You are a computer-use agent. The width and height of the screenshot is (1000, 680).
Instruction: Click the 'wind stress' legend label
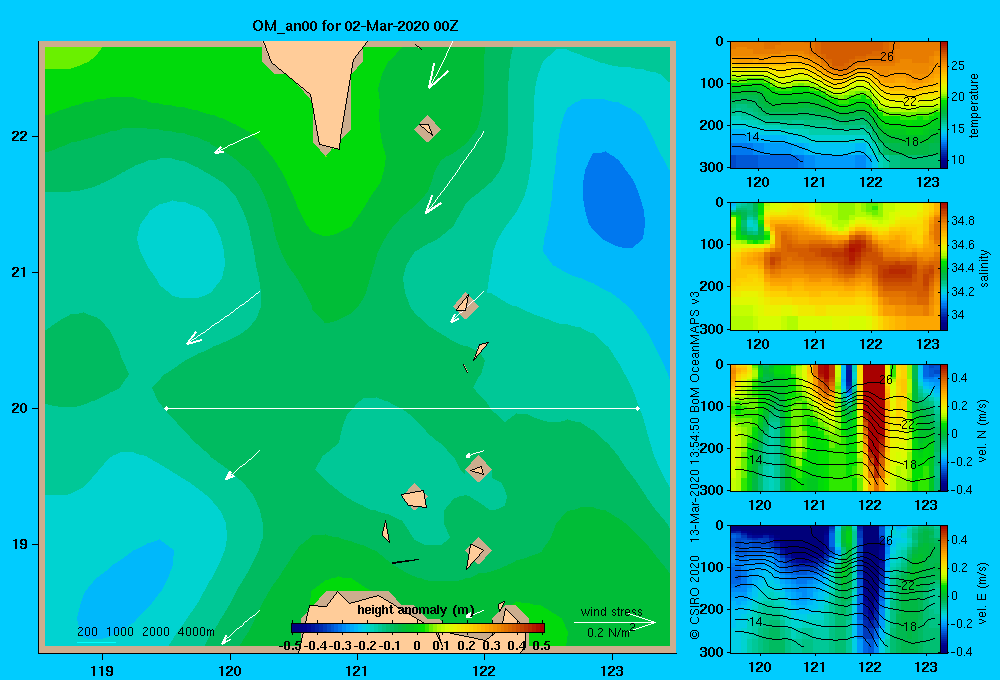[612, 611]
